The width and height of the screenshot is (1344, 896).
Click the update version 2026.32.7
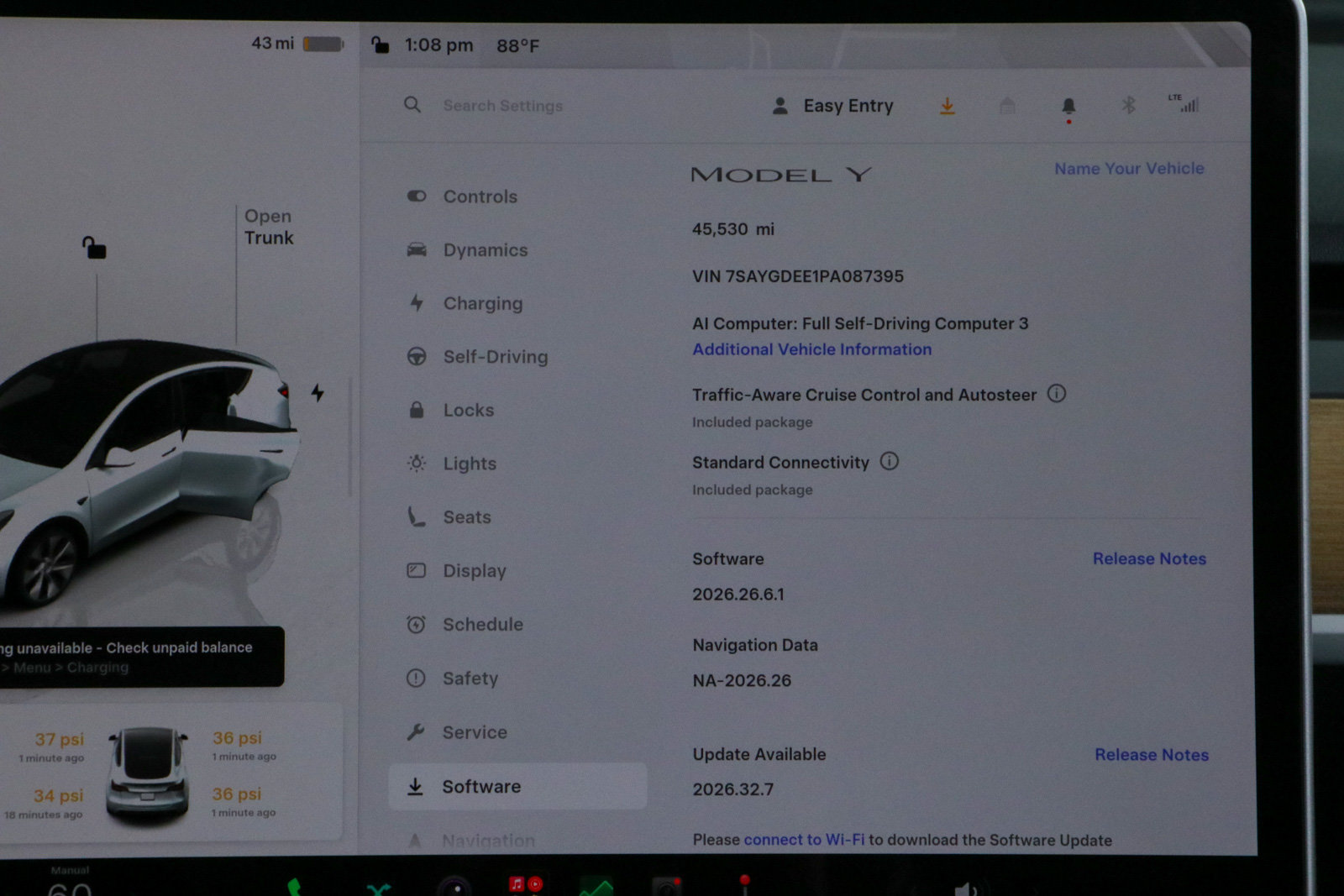(x=733, y=789)
